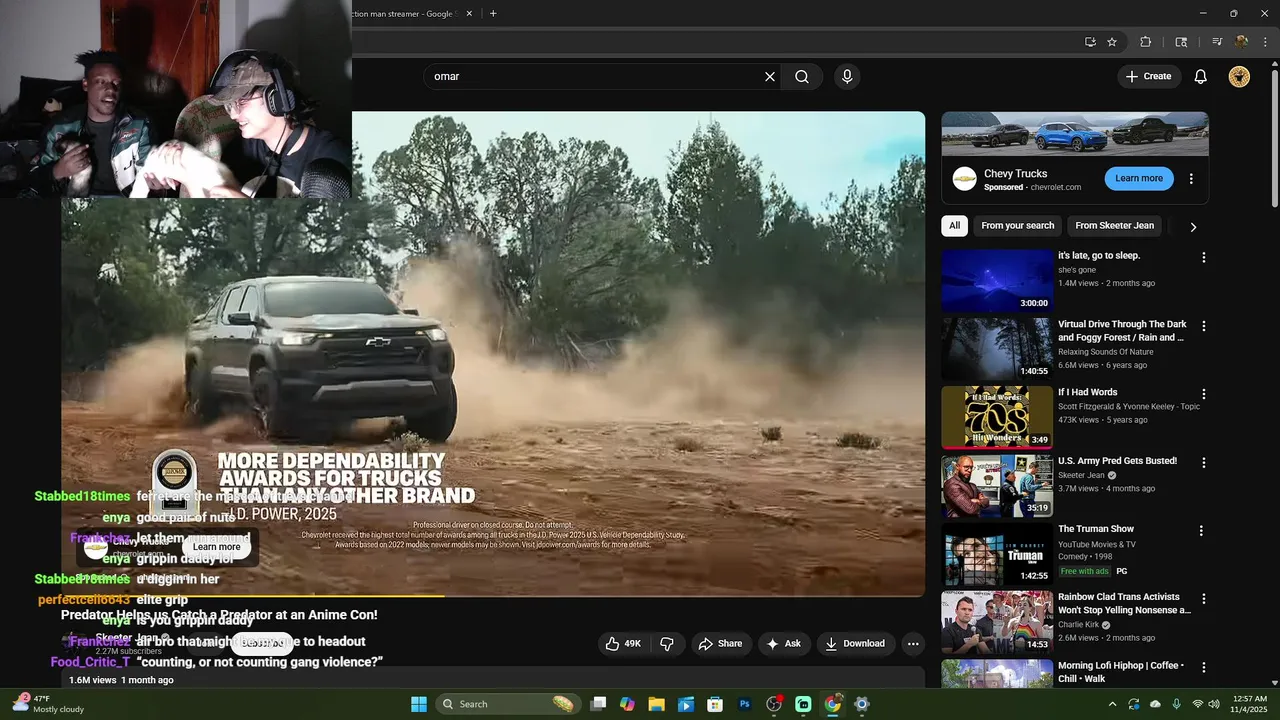
Task: Share the video
Action: pos(720,643)
